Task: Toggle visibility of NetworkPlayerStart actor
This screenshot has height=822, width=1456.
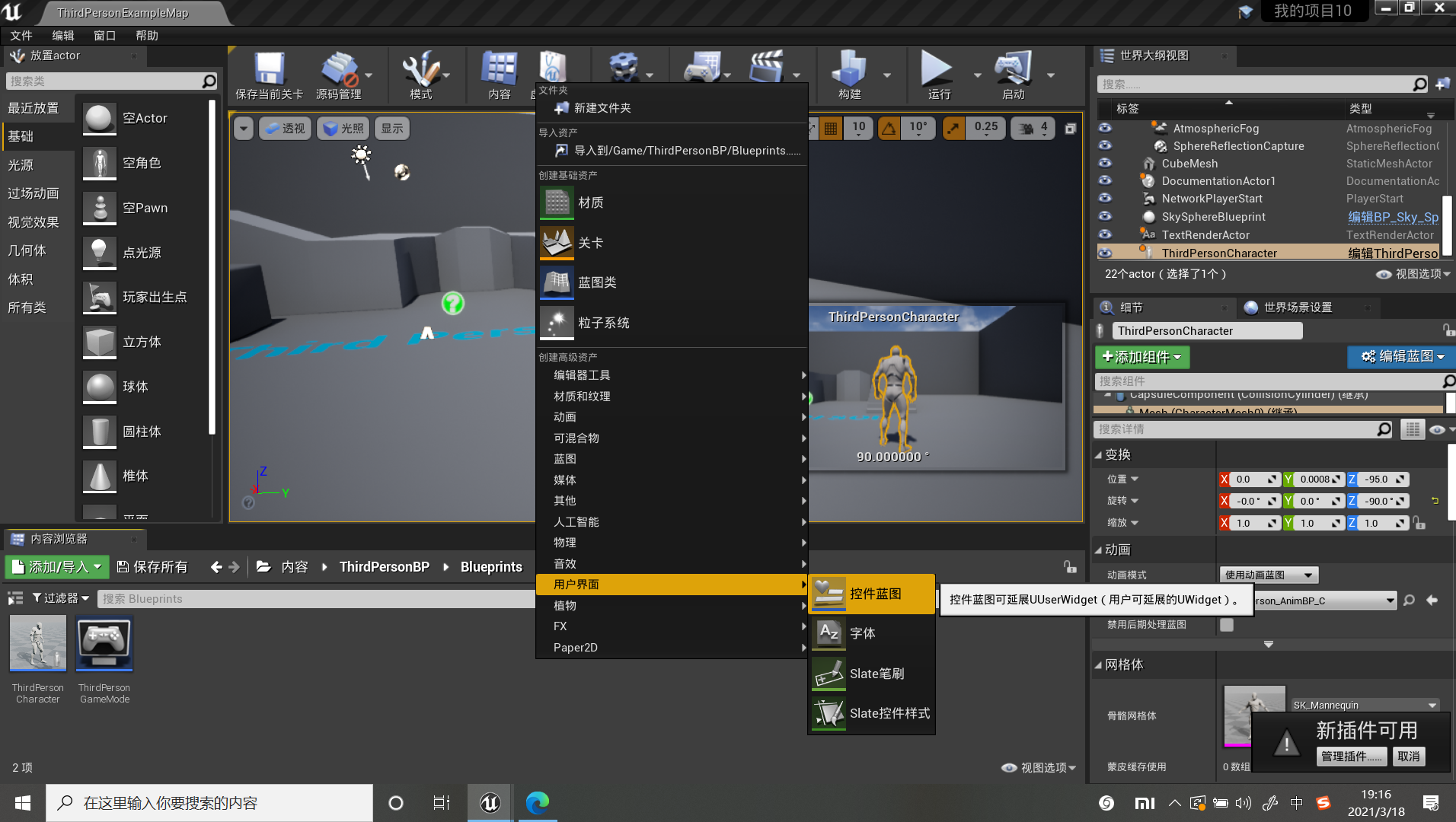Action: [1105, 198]
